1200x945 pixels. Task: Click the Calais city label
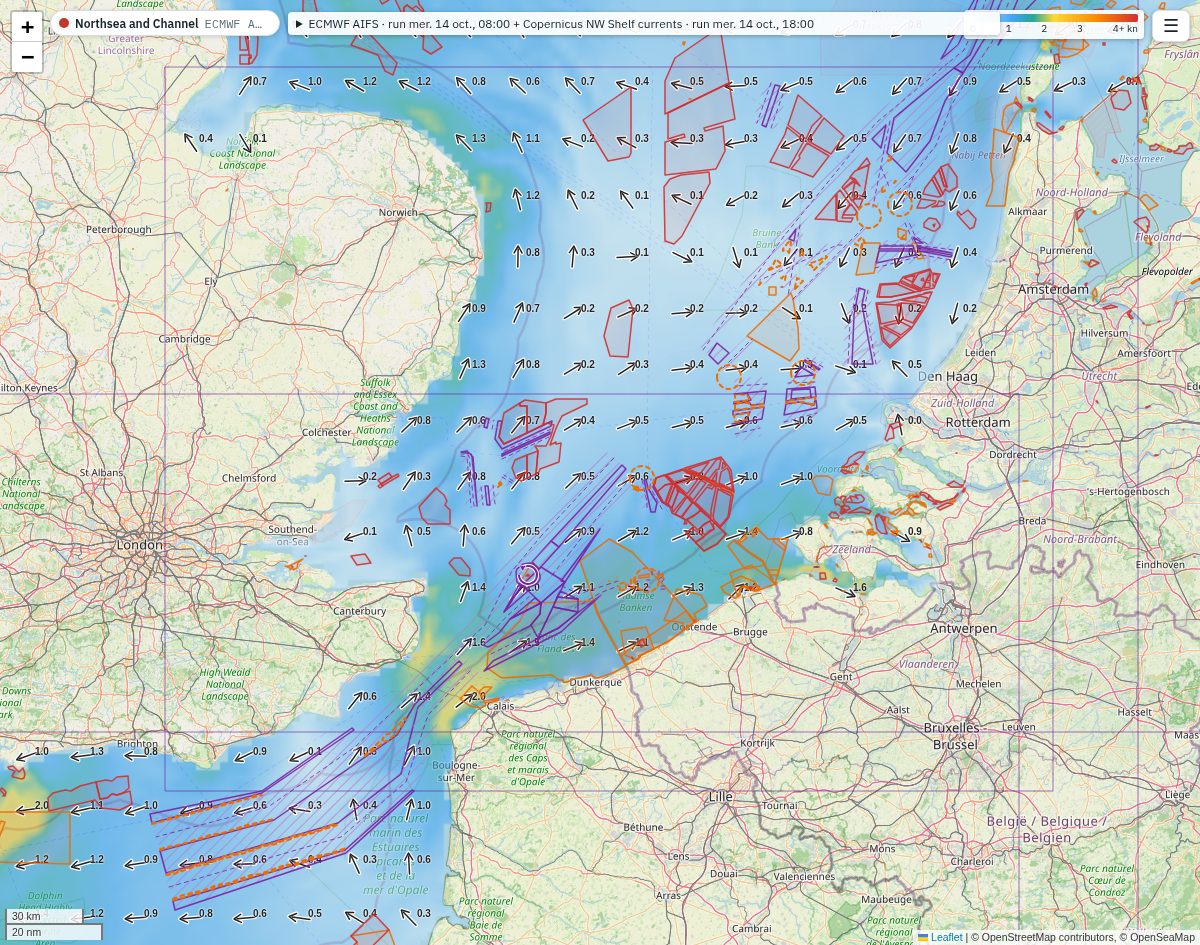(x=500, y=706)
